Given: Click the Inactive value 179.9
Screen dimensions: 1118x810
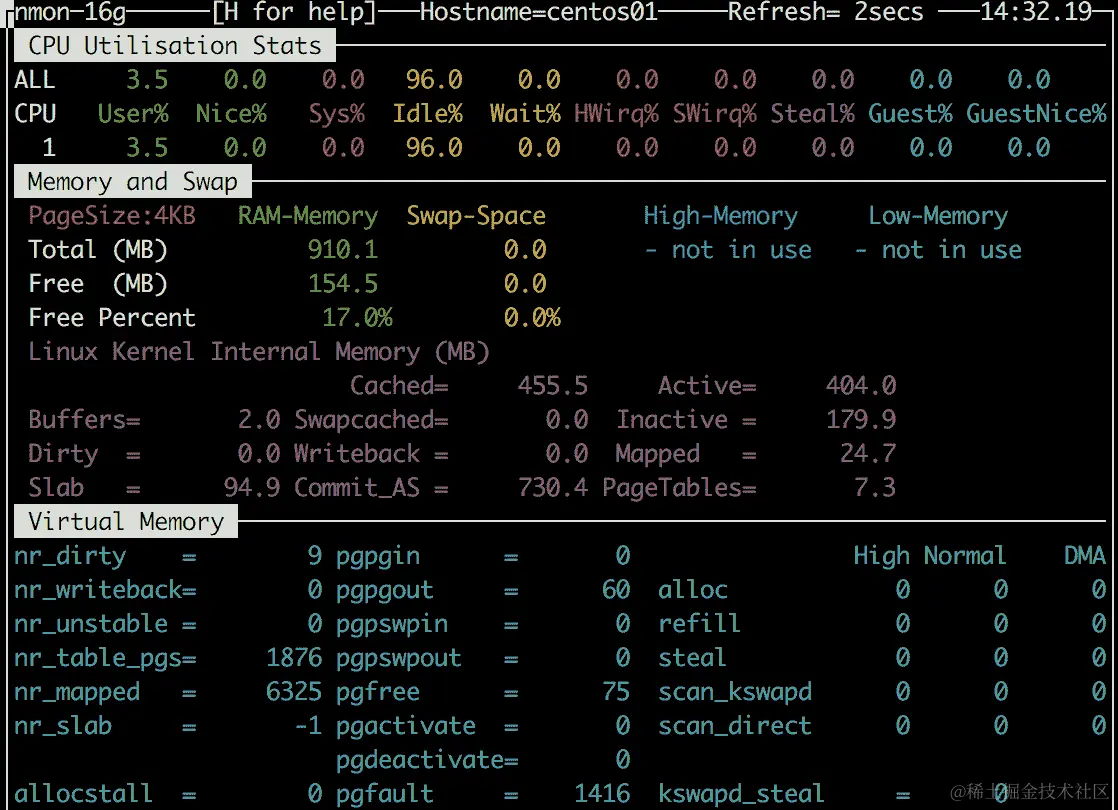Looking at the screenshot, I should (x=861, y=419).
